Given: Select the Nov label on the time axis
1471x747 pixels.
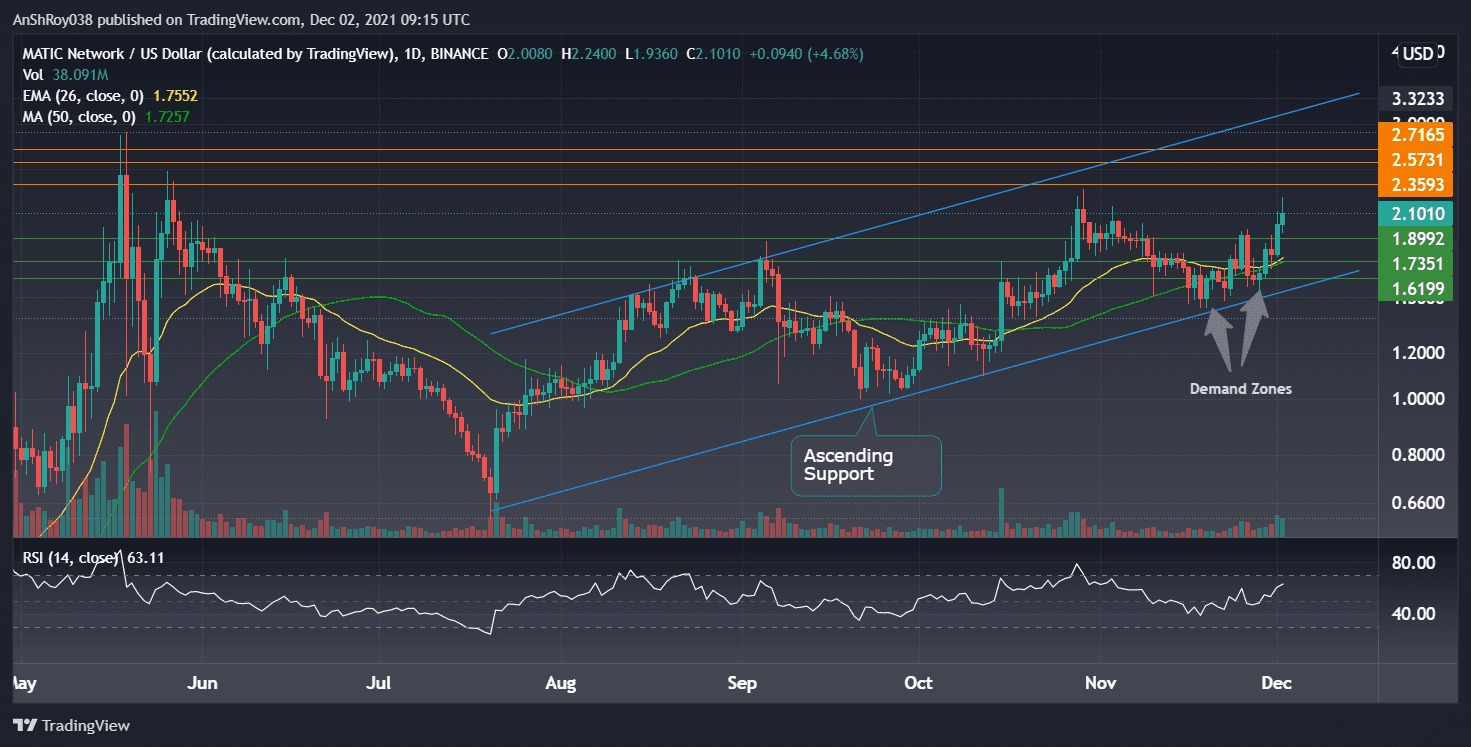Looking at the screenshot, I should (x=1100, y=683).
